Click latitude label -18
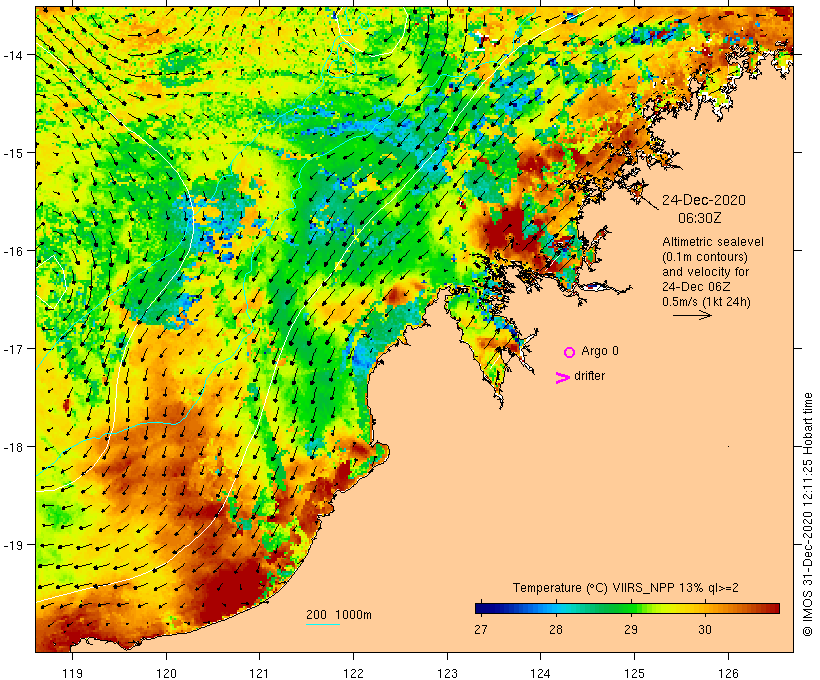Viewport: 820px width, 680px height. coord(12,447)
